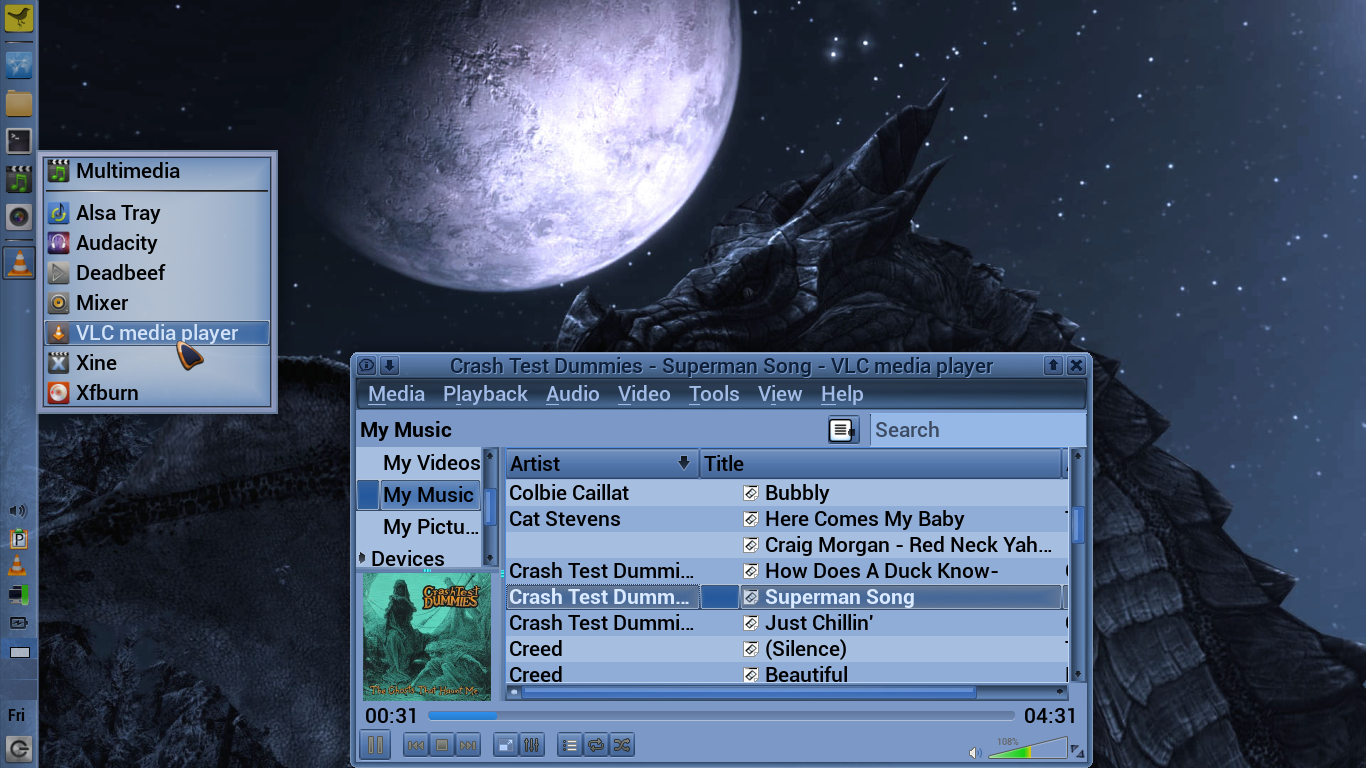Image resolution: width=1366 pixels, height=768 pixels.
Task: Click the sidebar tree scrollbar
Action: (490, 507)
